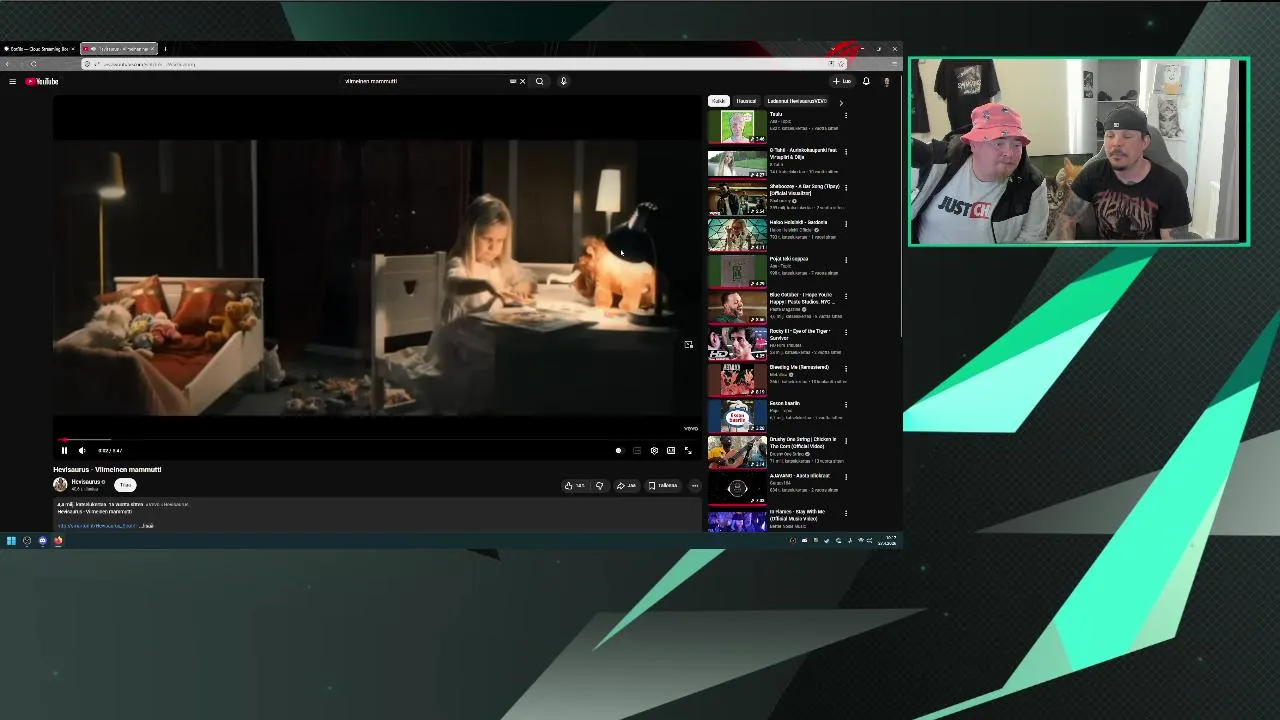This screenshot has width=1280, height=720.
Task: Pause the playing video
Action: [64, 451]
